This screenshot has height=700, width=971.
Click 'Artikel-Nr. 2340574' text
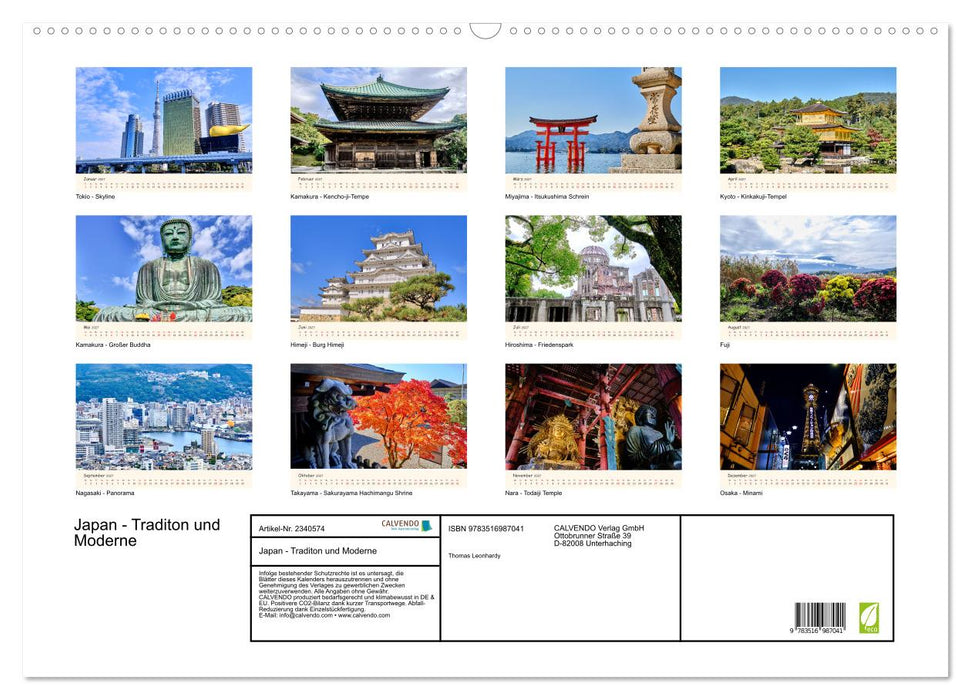pyautogui.click(x=291, y=528)
